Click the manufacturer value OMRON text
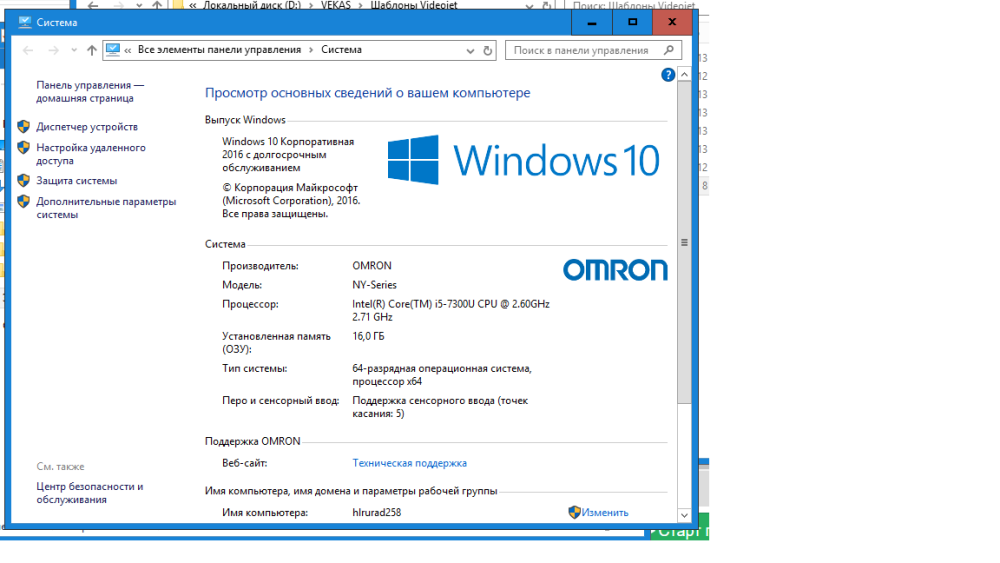 click(372, 266)
